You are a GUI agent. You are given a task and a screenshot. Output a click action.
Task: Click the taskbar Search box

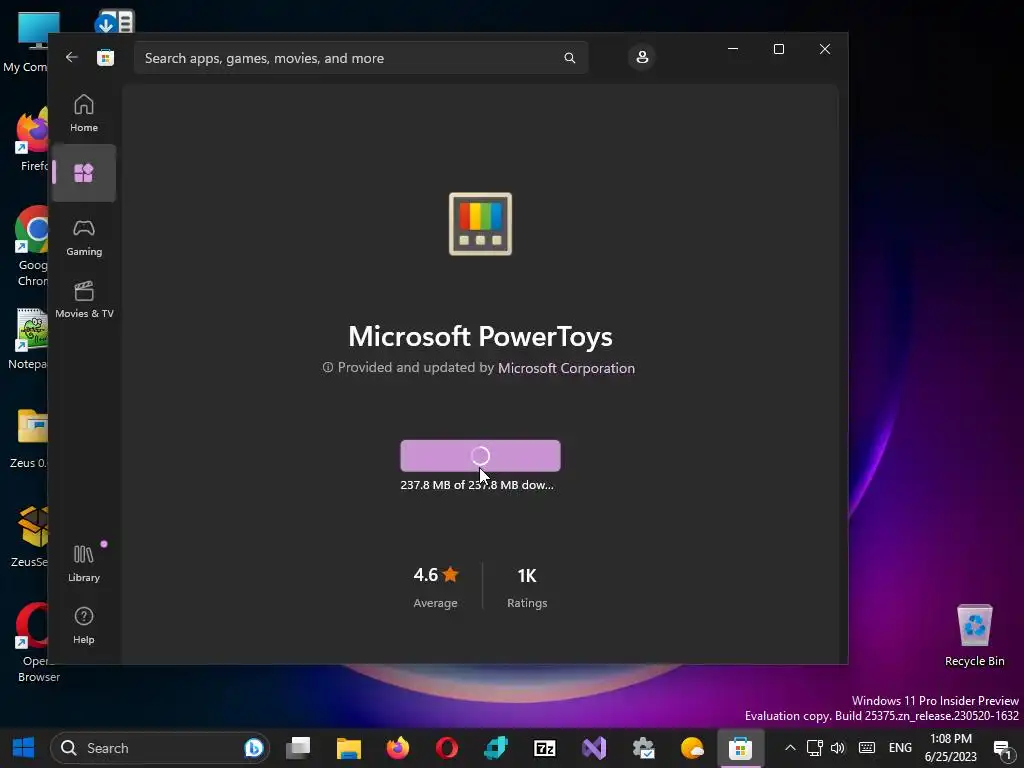(x=160, y=748)
